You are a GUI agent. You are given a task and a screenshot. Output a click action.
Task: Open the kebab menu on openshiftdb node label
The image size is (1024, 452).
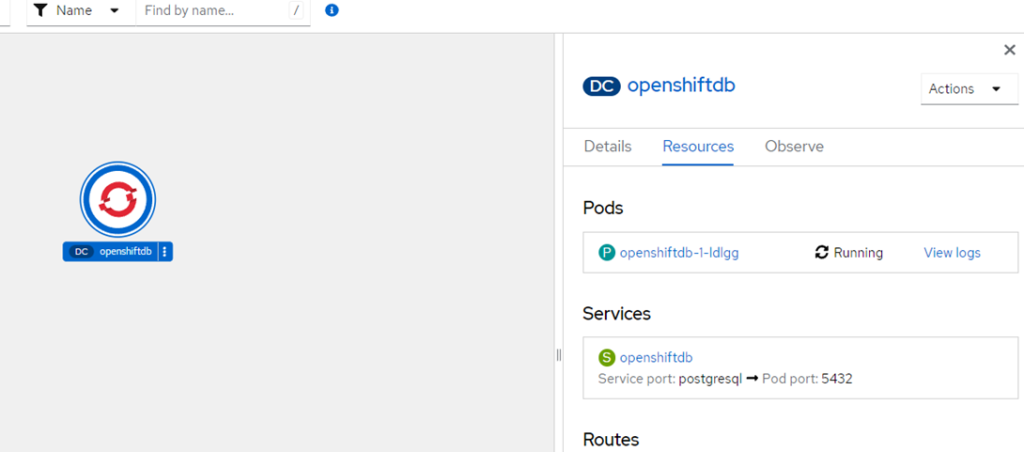click(165, 251)
